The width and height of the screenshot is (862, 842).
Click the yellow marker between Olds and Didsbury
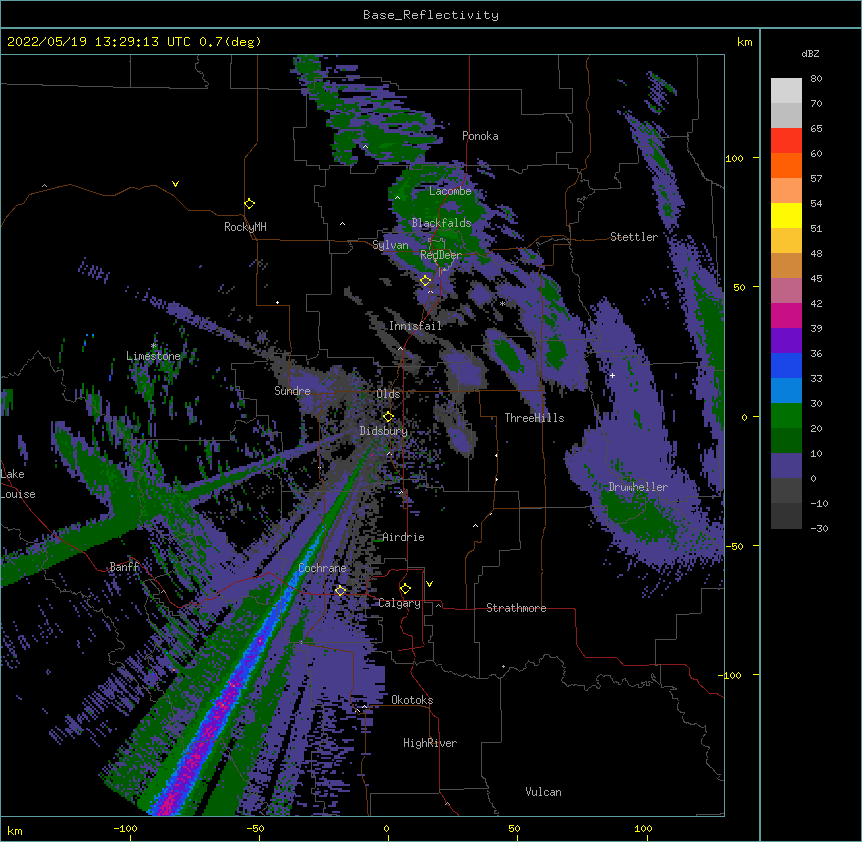(x=388, y=417)
